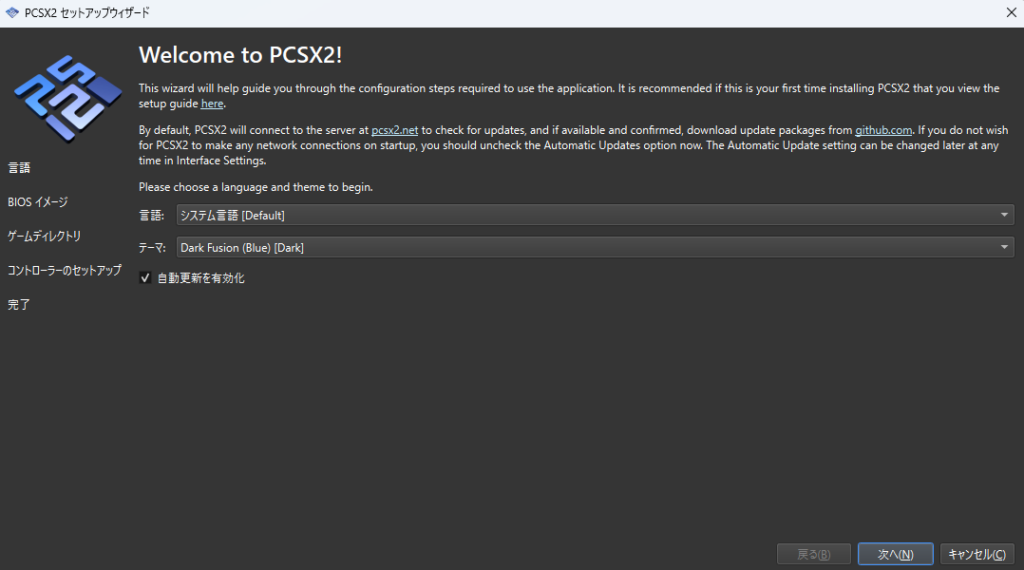Screen dimensions: 1024x570
Task: Open the setup guide "here" link
Action: point(212,104)
